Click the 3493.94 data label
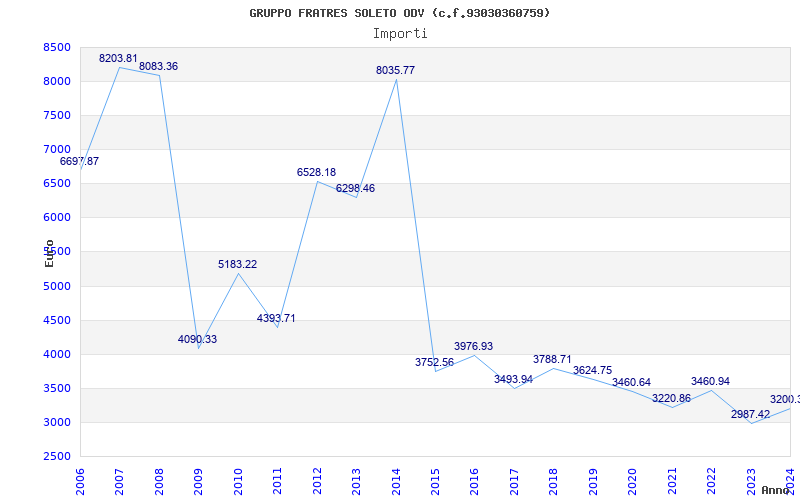Image resolution: width=800 pixels, height=500 pixels. (513, 379)
